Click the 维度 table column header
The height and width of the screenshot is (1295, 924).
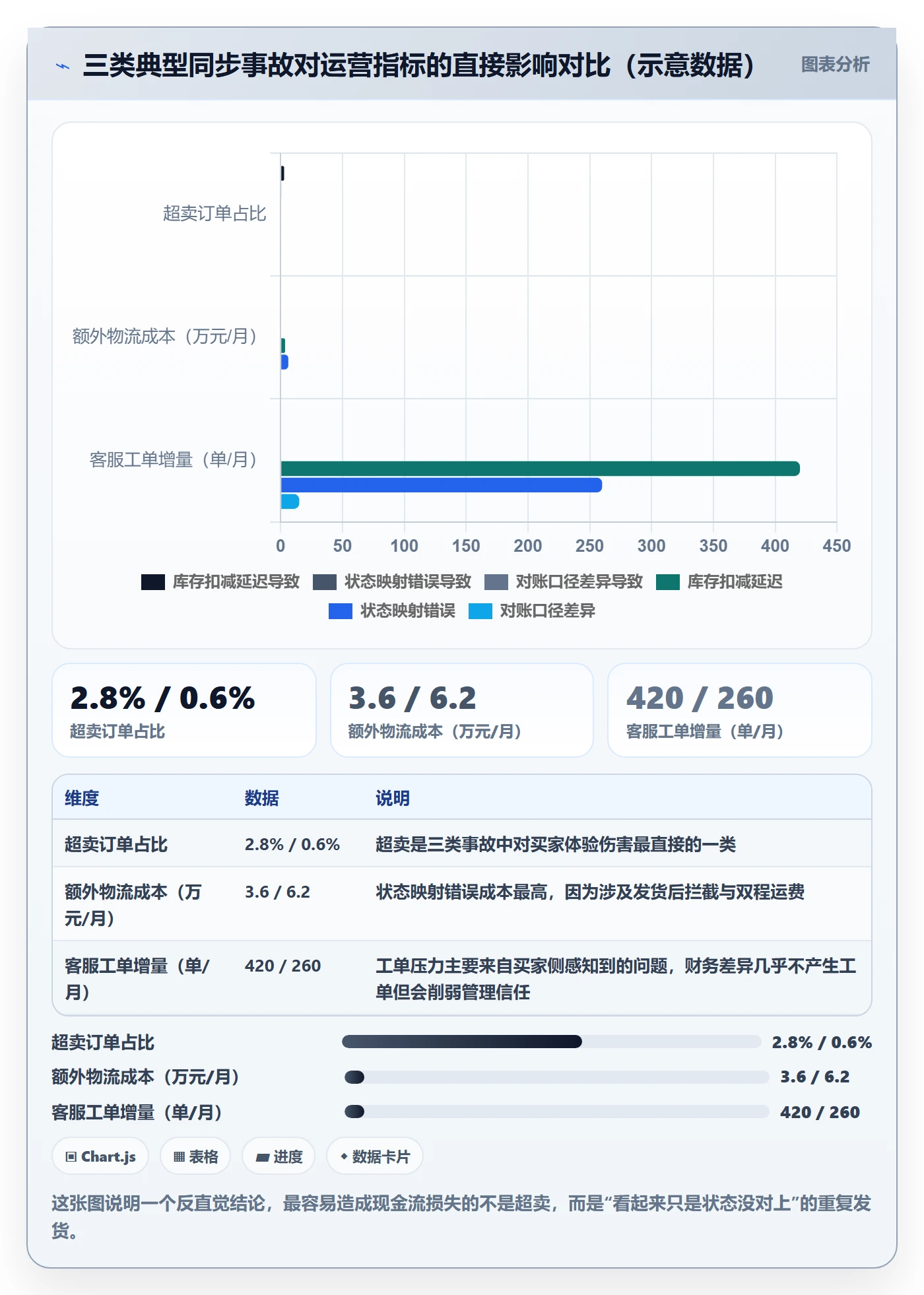pos(82,799)
